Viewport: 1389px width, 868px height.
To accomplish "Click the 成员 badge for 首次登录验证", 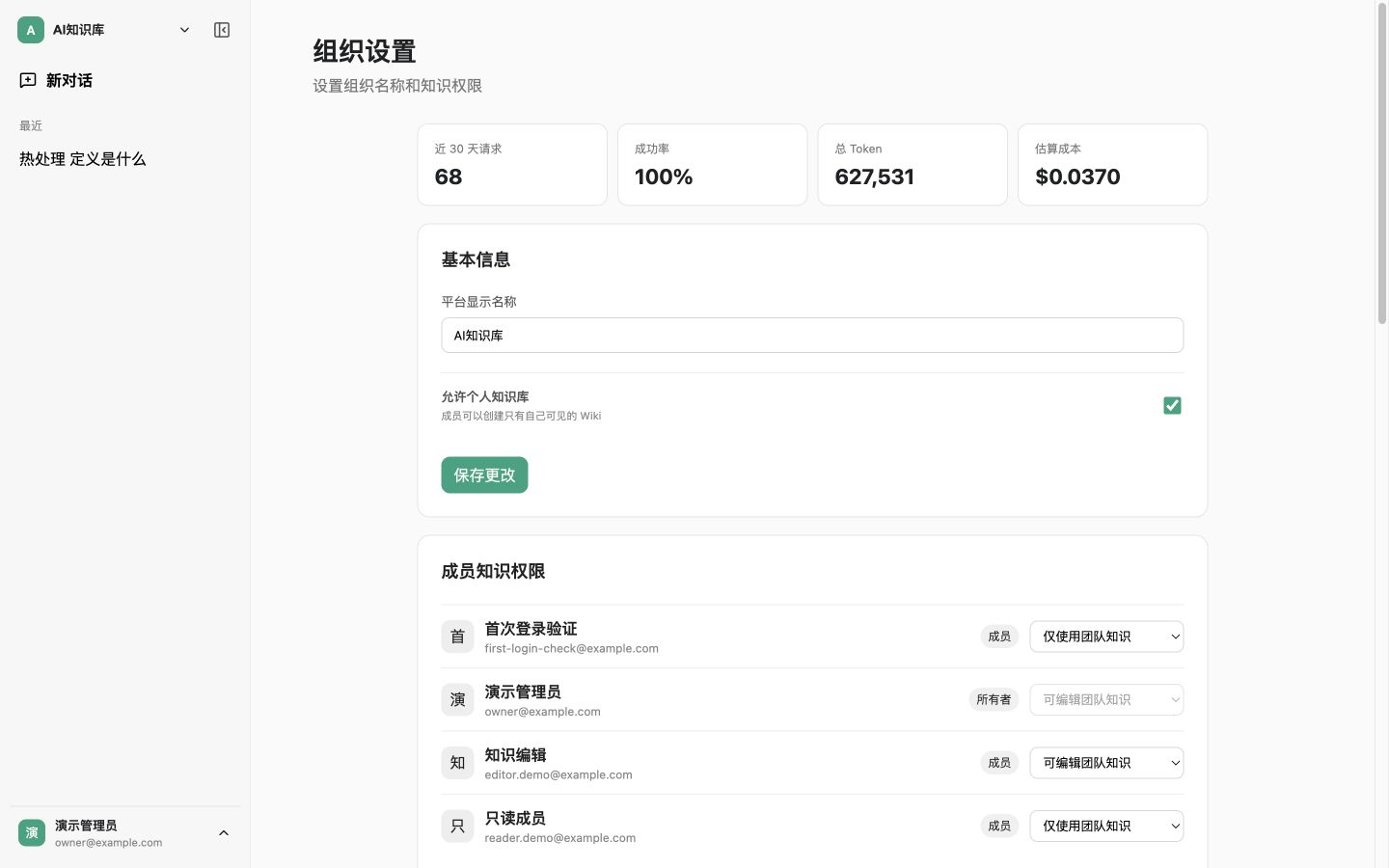I will [999, 637].
